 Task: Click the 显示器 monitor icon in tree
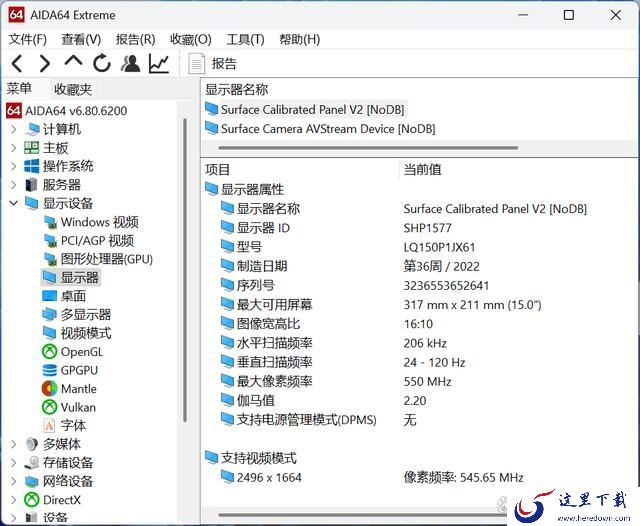pos(49,277)
